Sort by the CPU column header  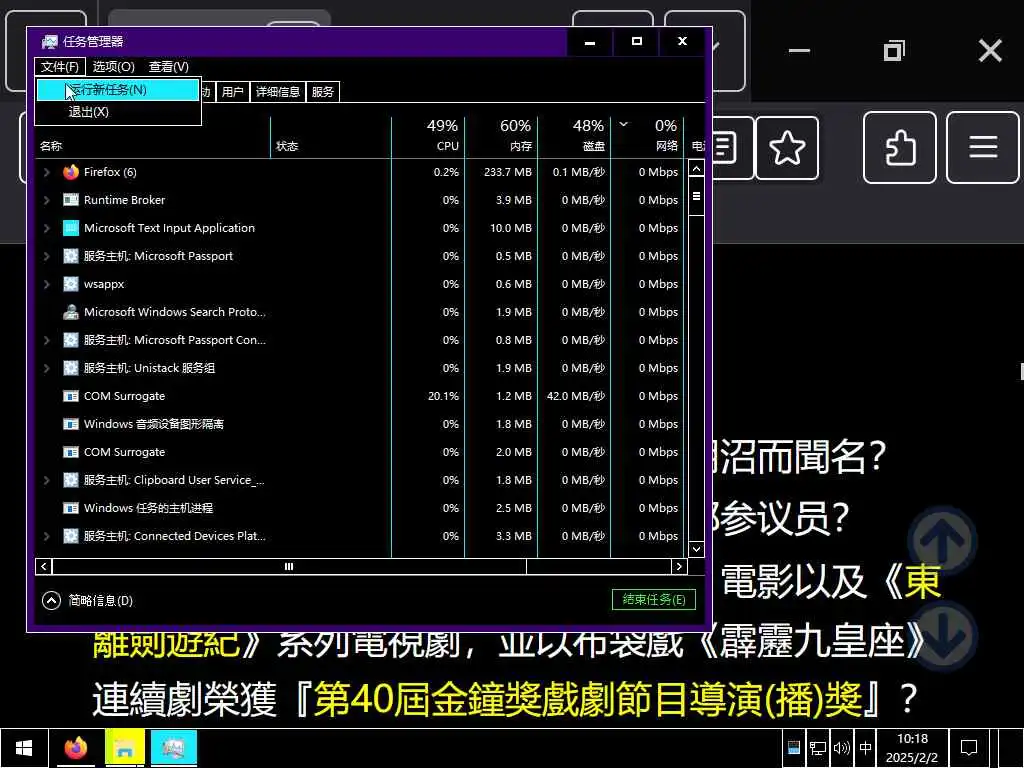coord(428,136)
